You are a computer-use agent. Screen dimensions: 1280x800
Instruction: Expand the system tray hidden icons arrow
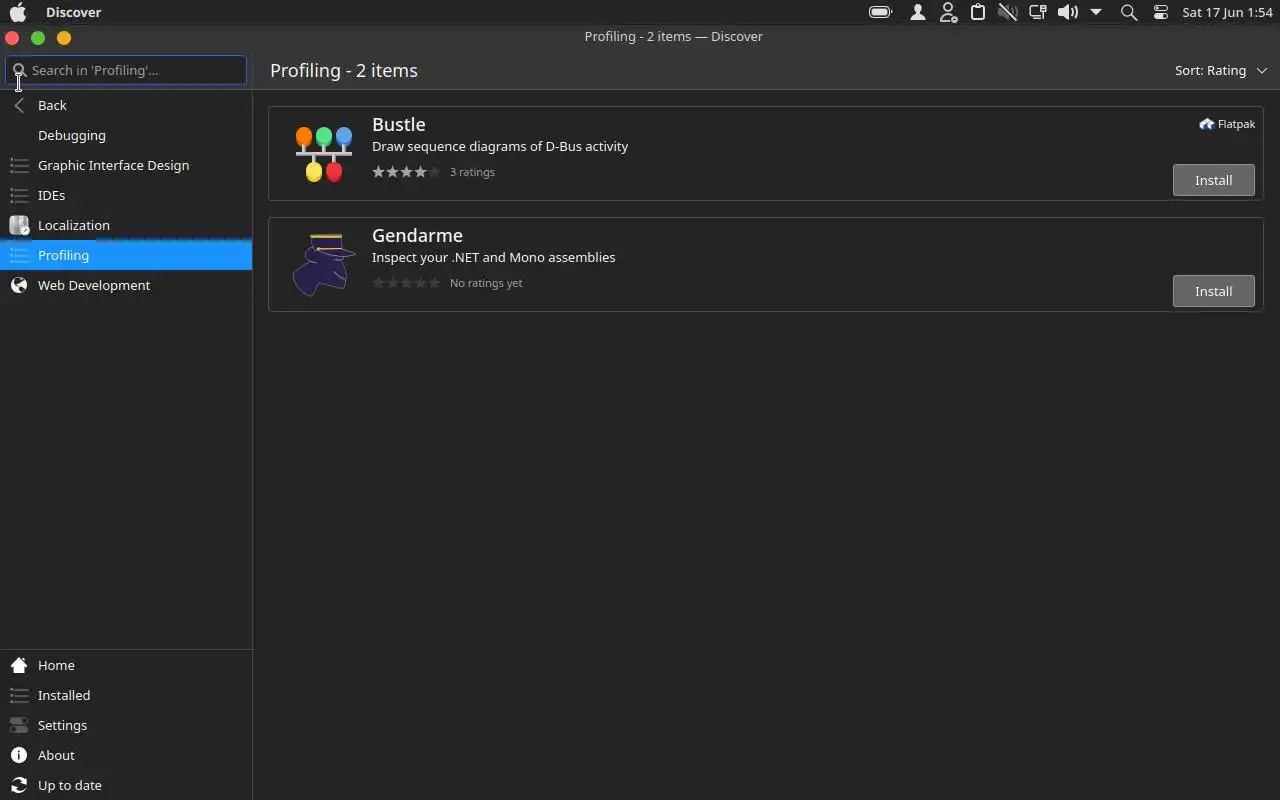[1096, 12]
